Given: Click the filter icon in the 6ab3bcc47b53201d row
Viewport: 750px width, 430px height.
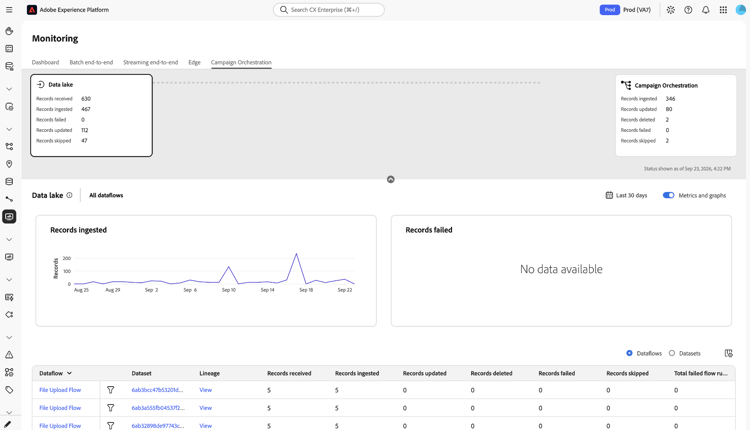Looking at the screenshot, I should pyautogui.click(x=110, y=390).
